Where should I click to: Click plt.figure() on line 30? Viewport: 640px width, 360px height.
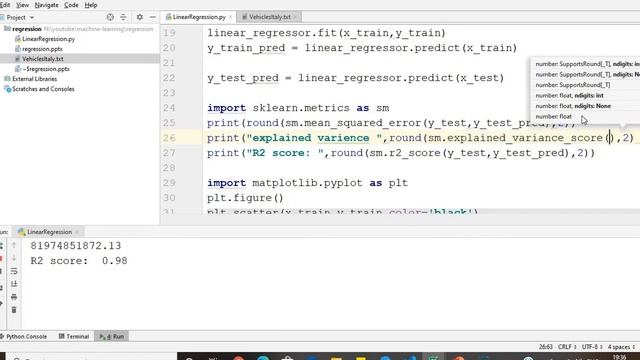tap(245, 198)
